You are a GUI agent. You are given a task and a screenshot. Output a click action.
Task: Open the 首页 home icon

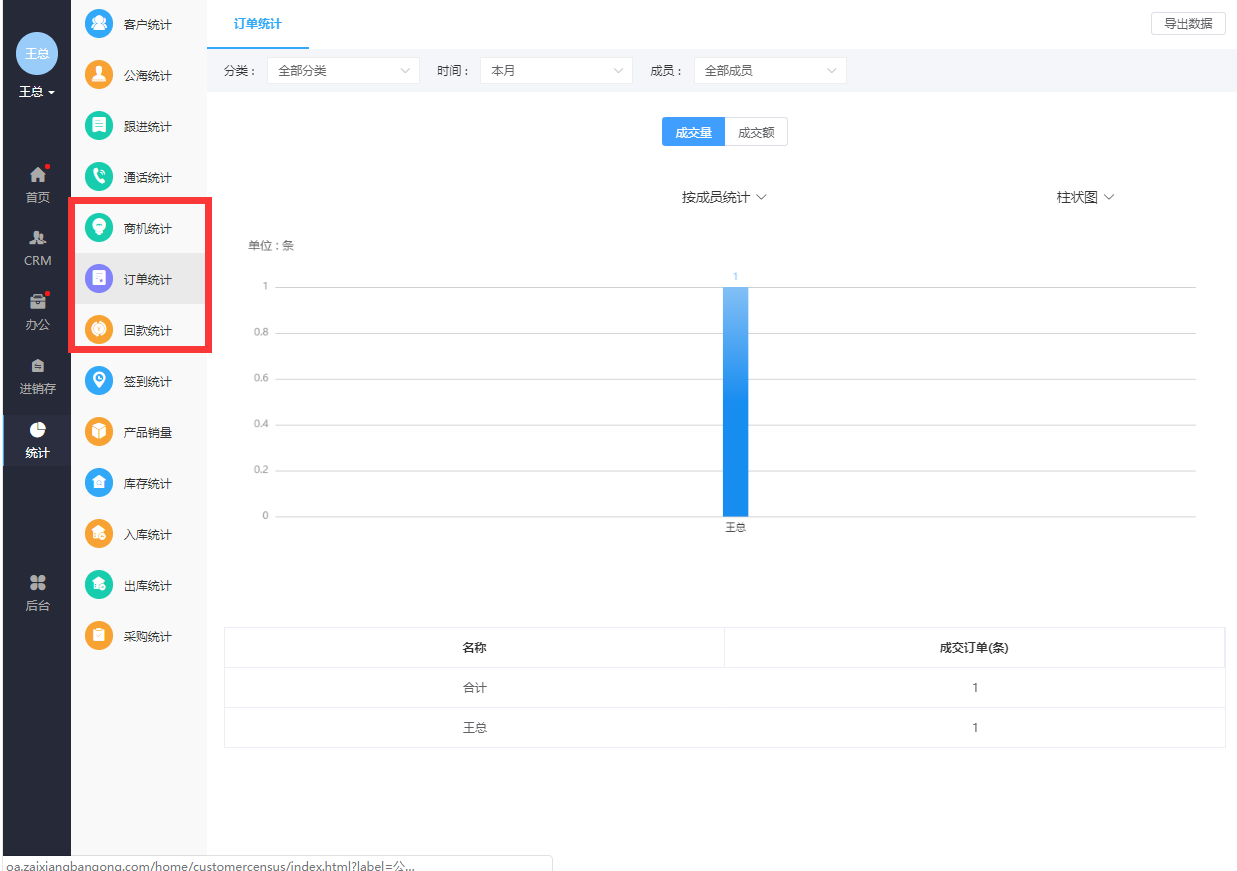38,174
